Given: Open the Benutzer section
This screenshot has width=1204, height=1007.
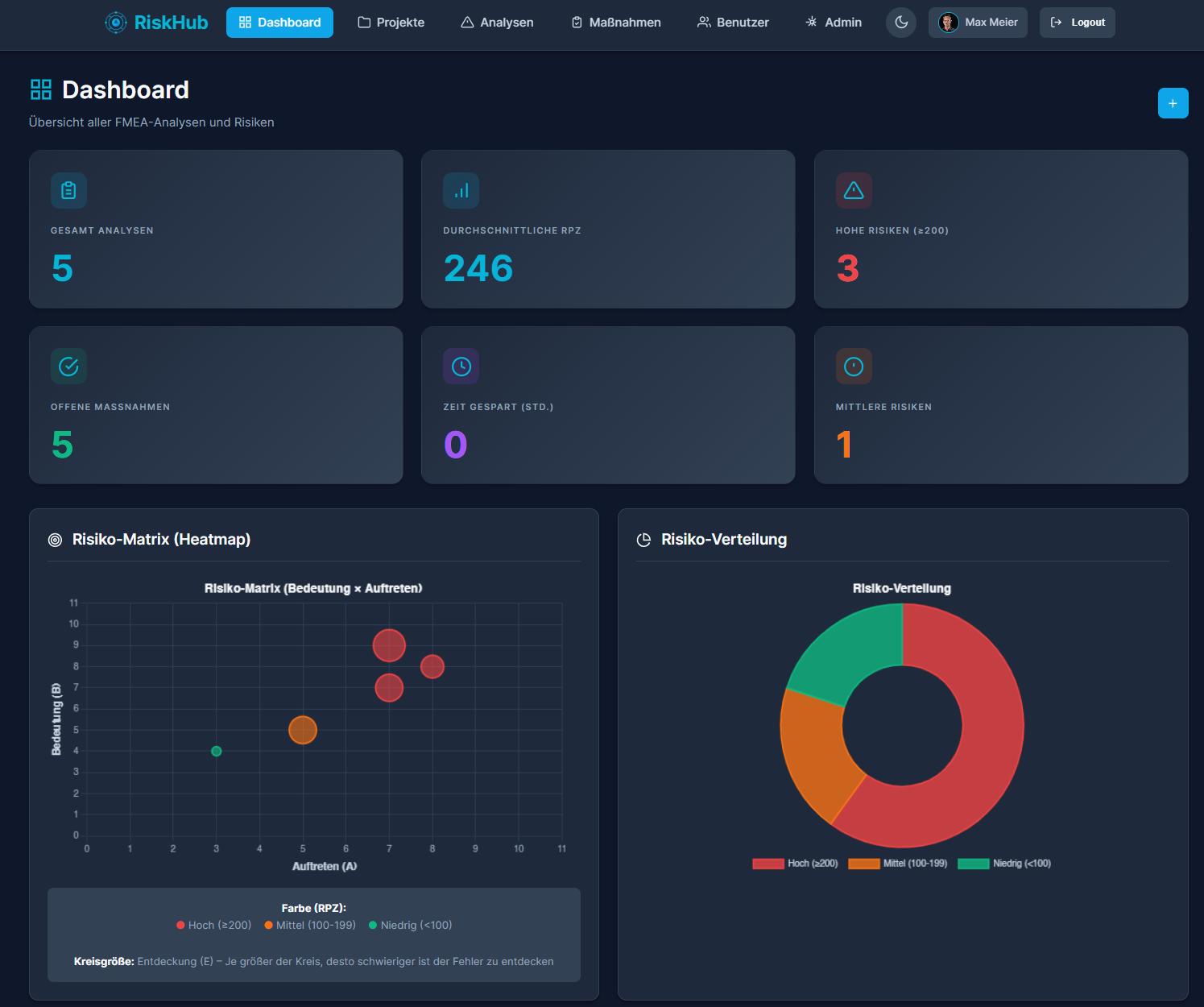Looking at the screenshot, I should point(732,23).
